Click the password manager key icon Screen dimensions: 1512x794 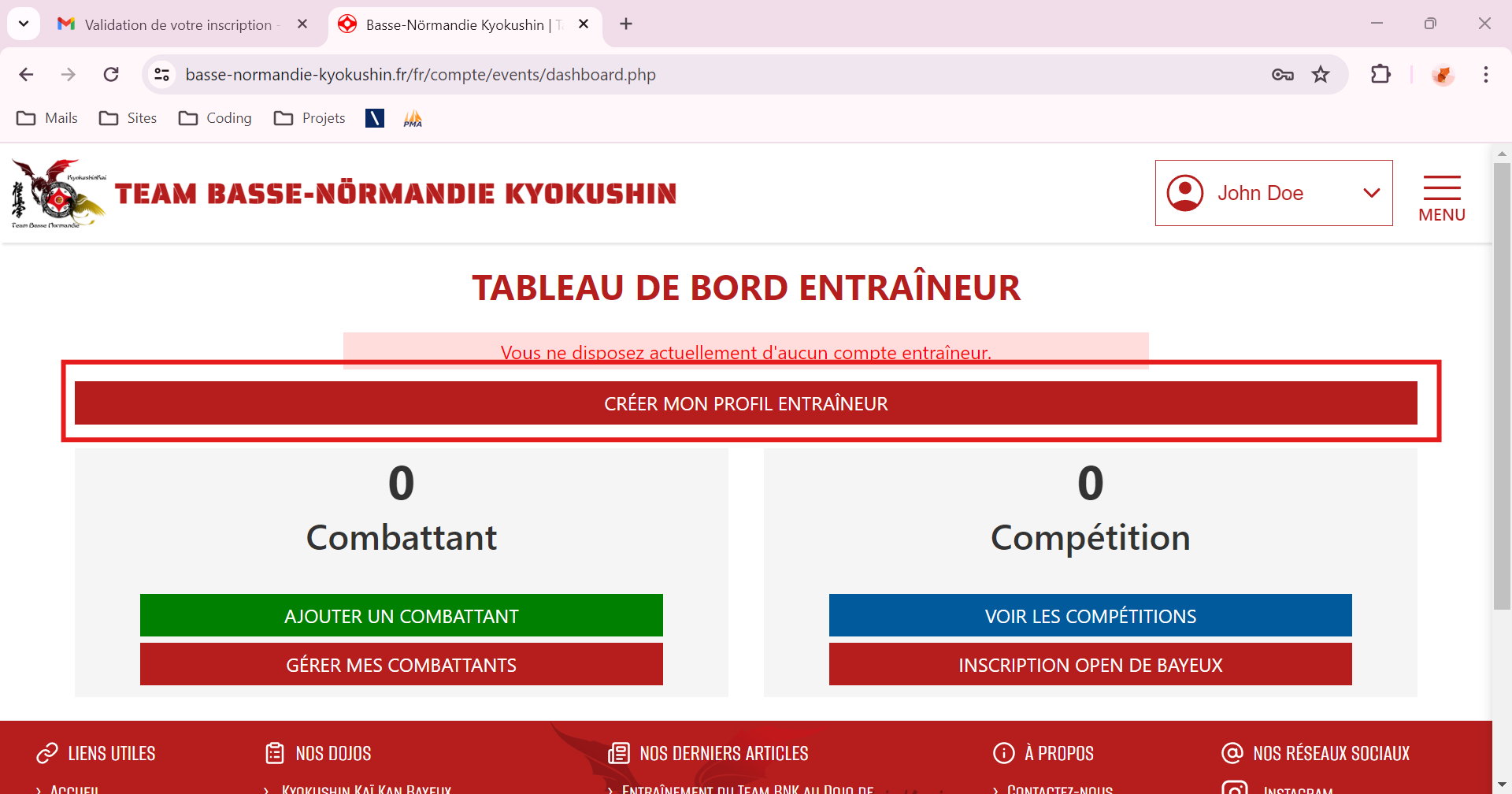click(x=1282, y=75)
